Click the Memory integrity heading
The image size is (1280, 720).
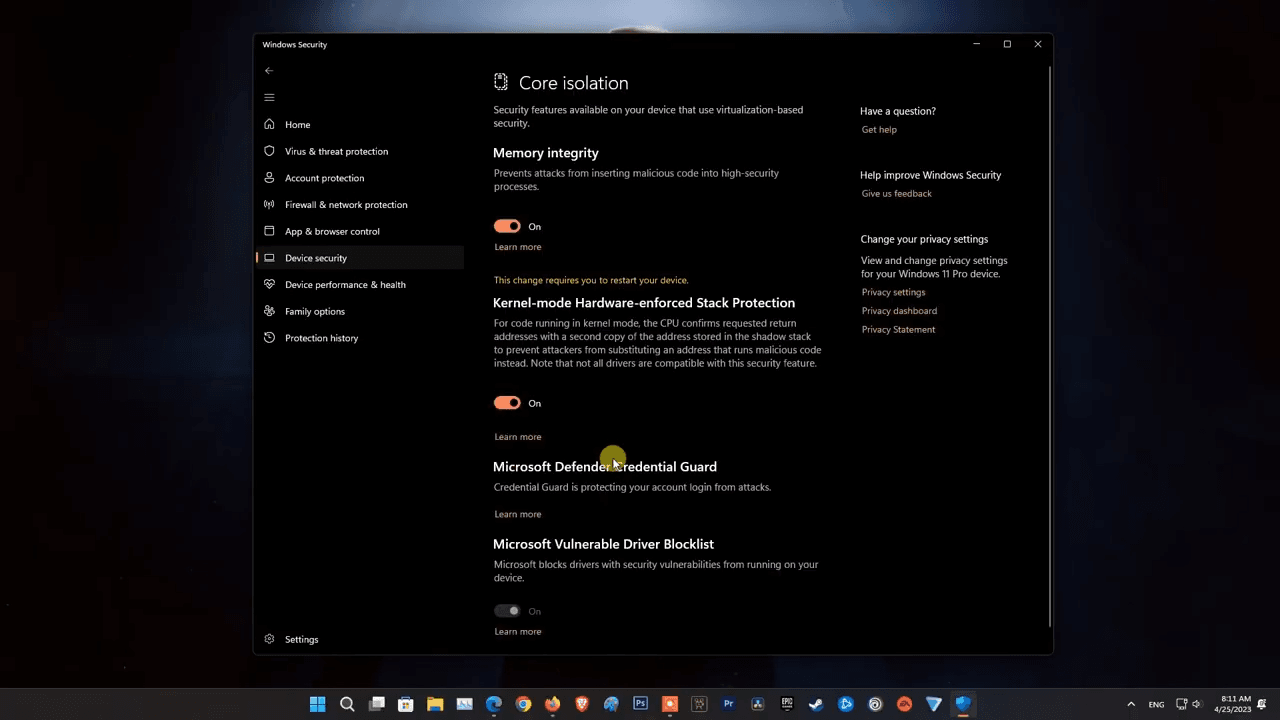point(546,153)
